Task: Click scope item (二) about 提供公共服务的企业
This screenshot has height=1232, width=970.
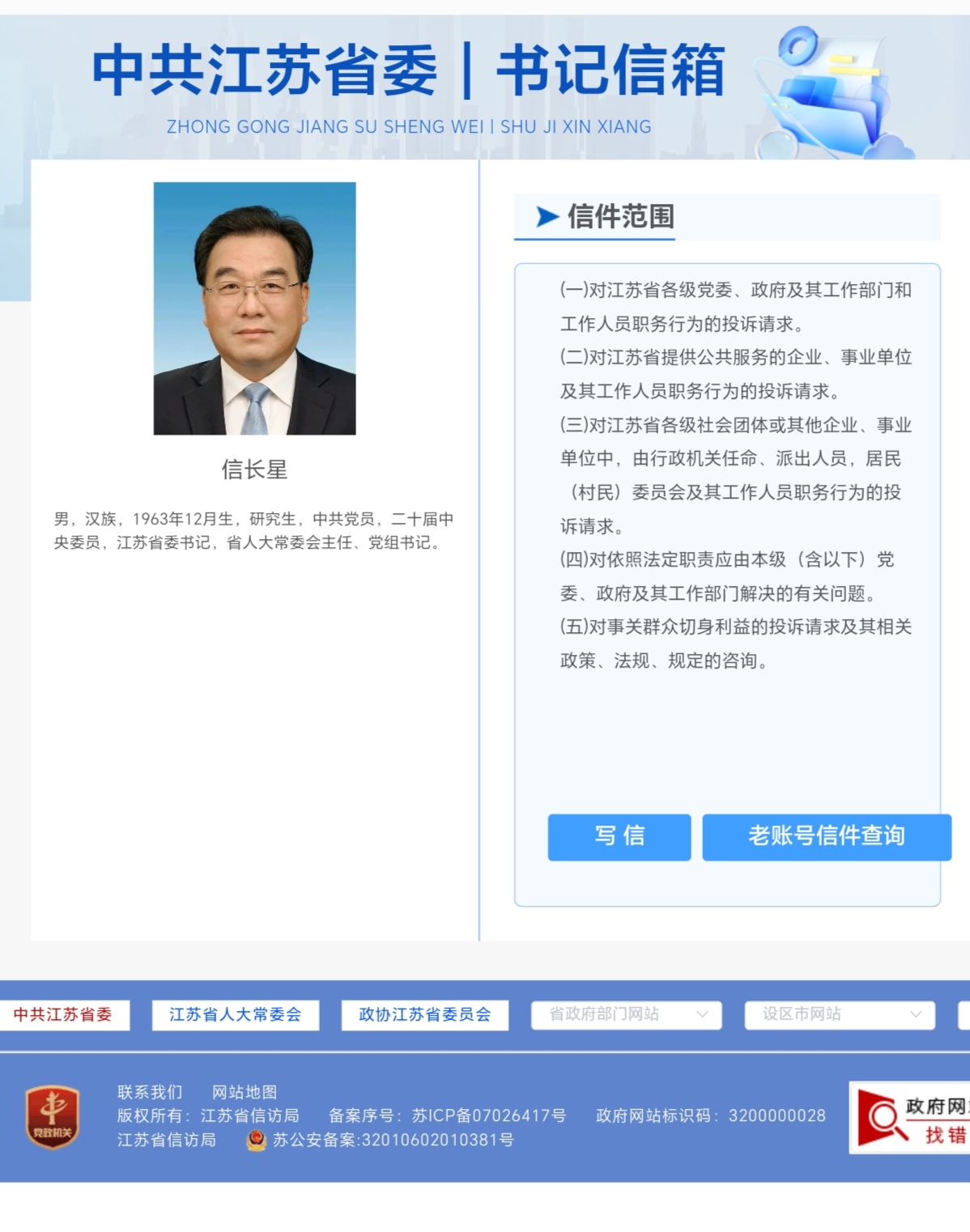Action: [x=736, y=374]
